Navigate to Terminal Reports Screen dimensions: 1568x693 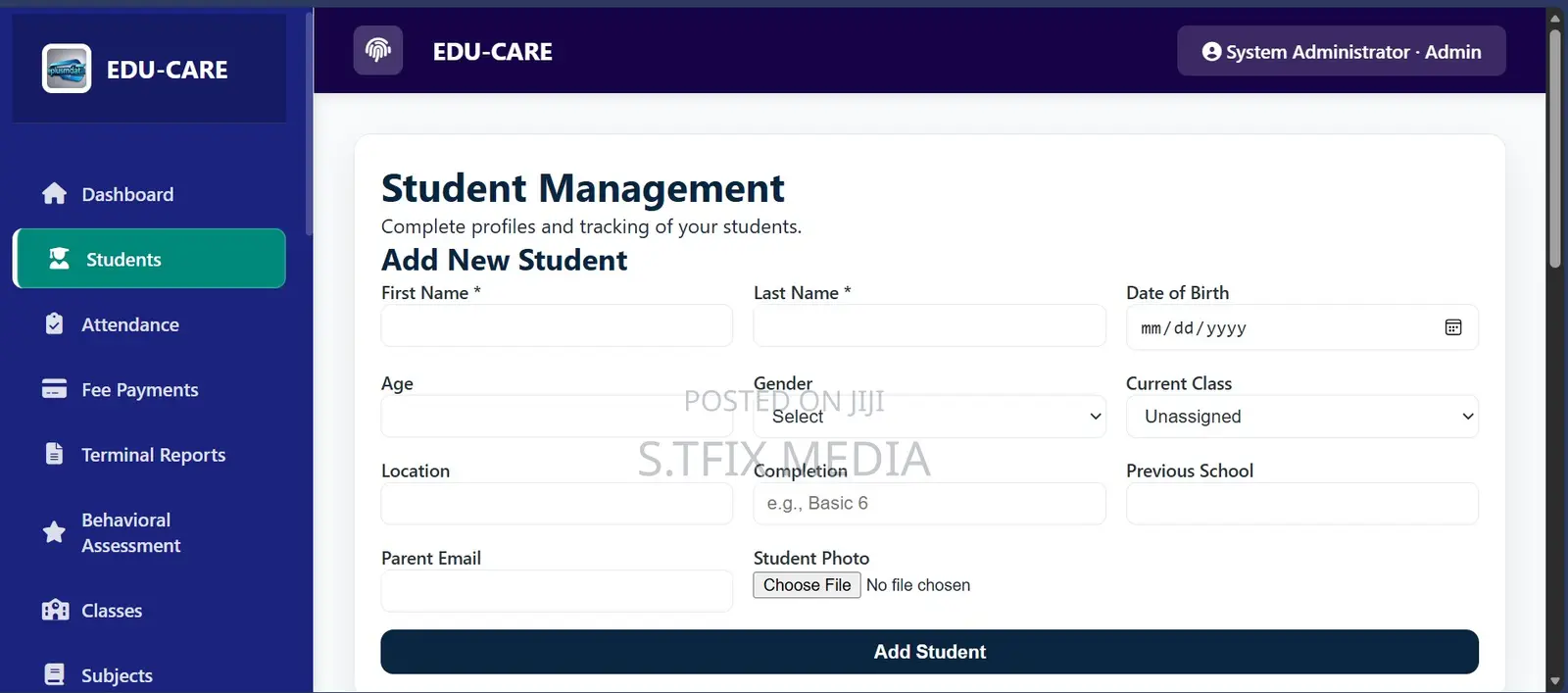[149, 454]
